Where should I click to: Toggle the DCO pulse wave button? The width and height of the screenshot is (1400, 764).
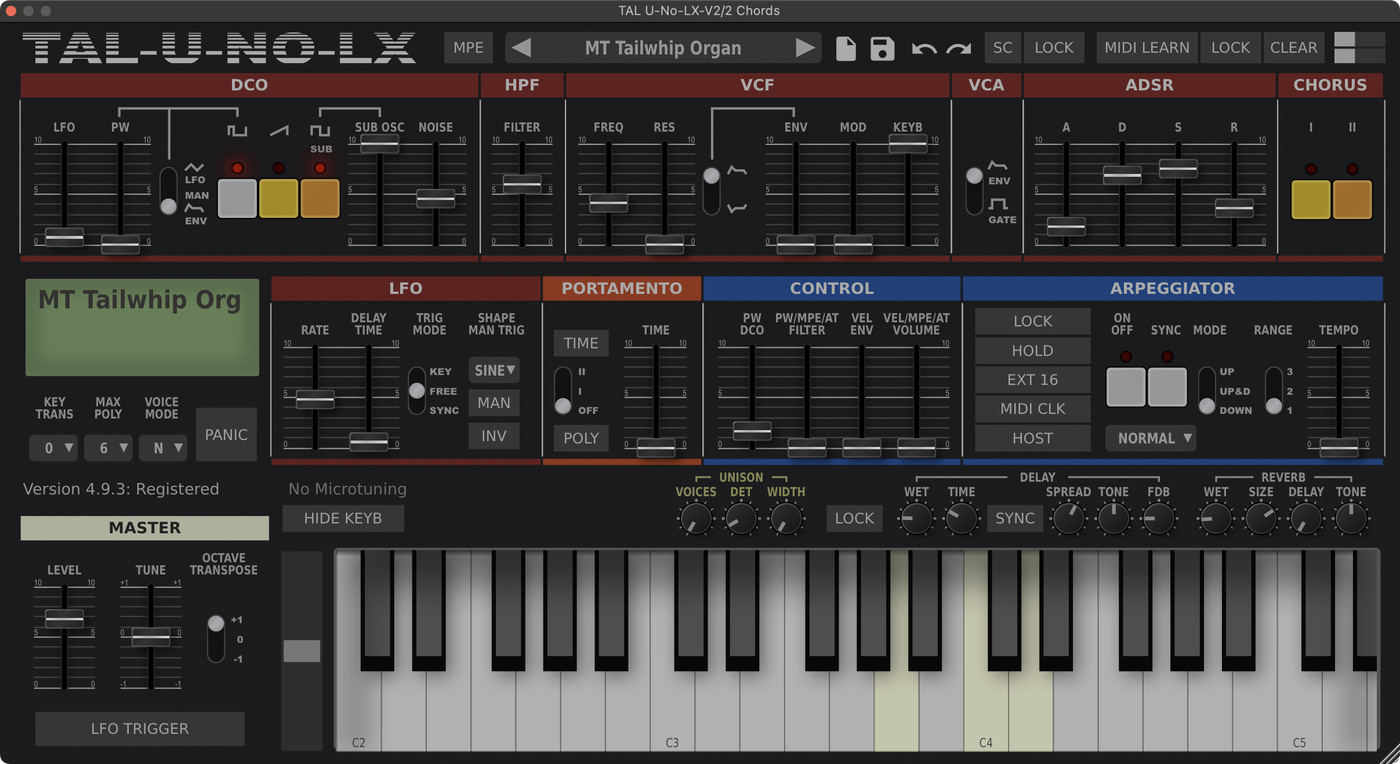(x=237, y=198)
